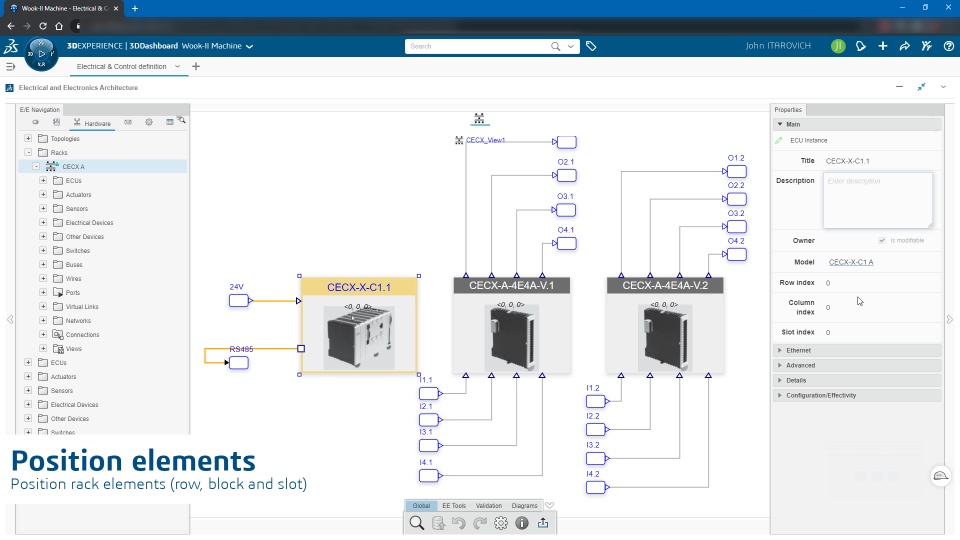Viewport: 960px width, 540px height.
Task: Click the Description text area
Action: (x=878, y=200)
